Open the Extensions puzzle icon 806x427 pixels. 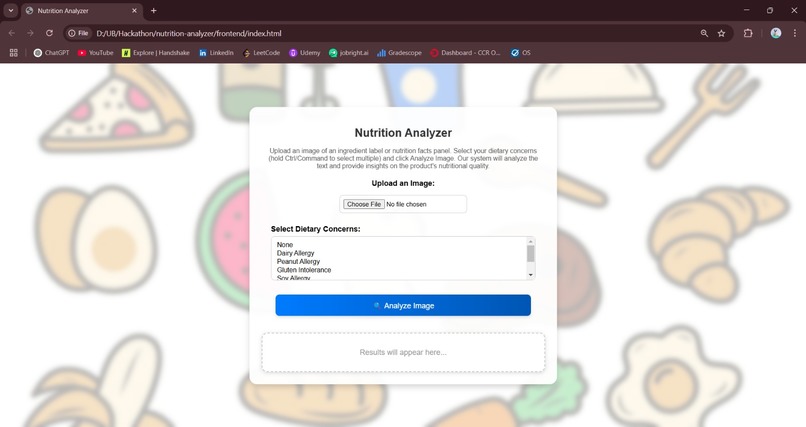748,33
